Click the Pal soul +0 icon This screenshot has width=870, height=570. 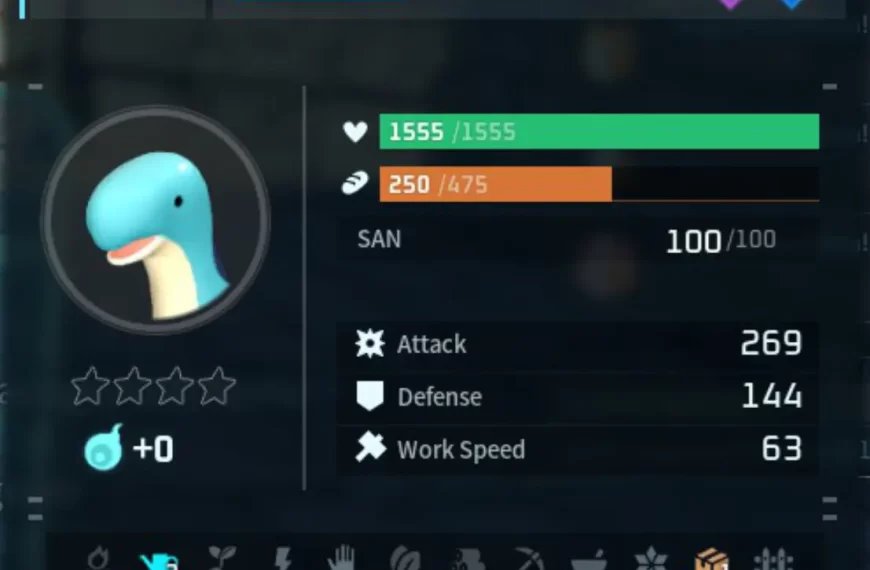point(103,447)
